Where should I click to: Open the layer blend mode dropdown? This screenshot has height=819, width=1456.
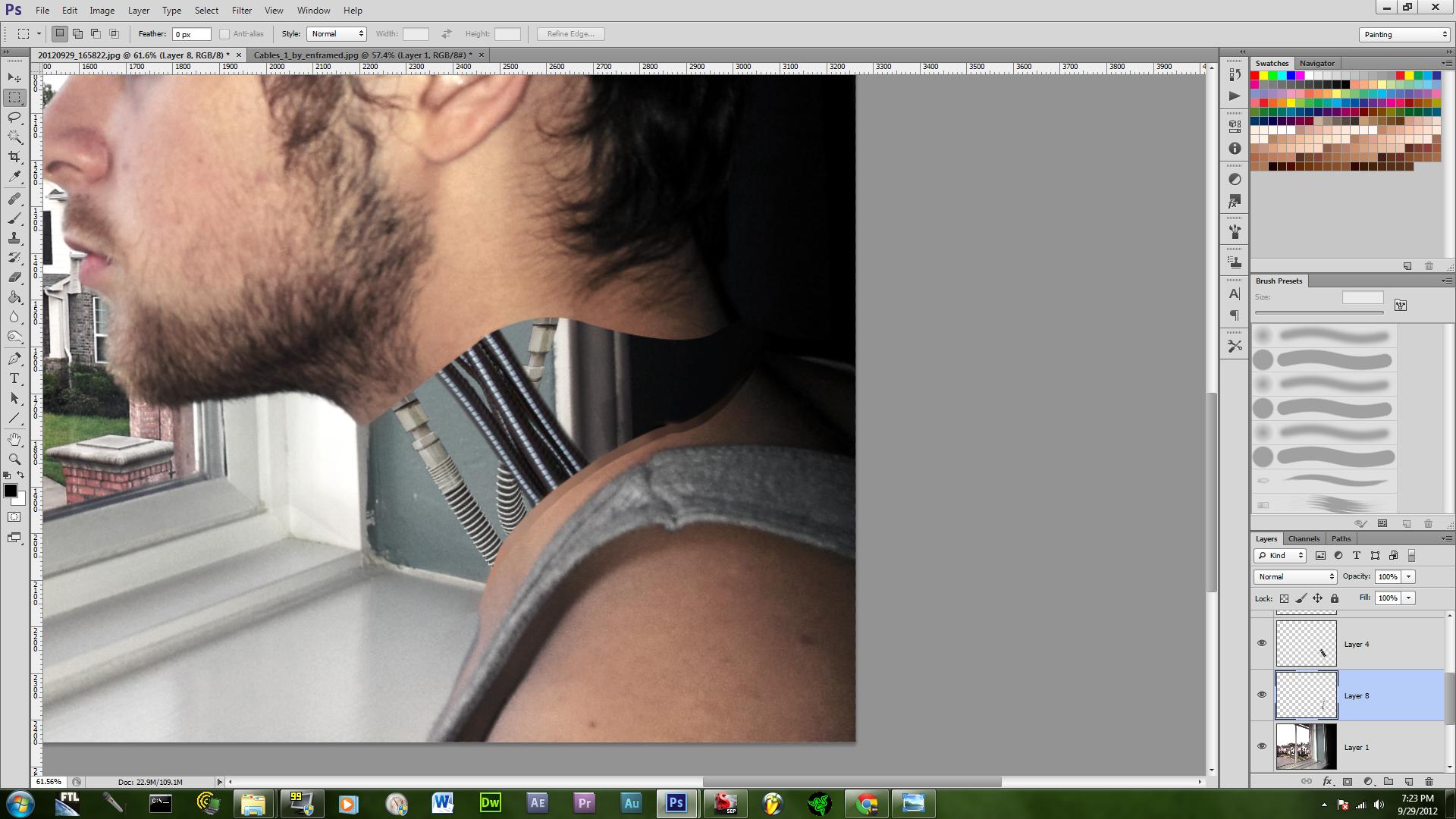tap(1295, 577)
